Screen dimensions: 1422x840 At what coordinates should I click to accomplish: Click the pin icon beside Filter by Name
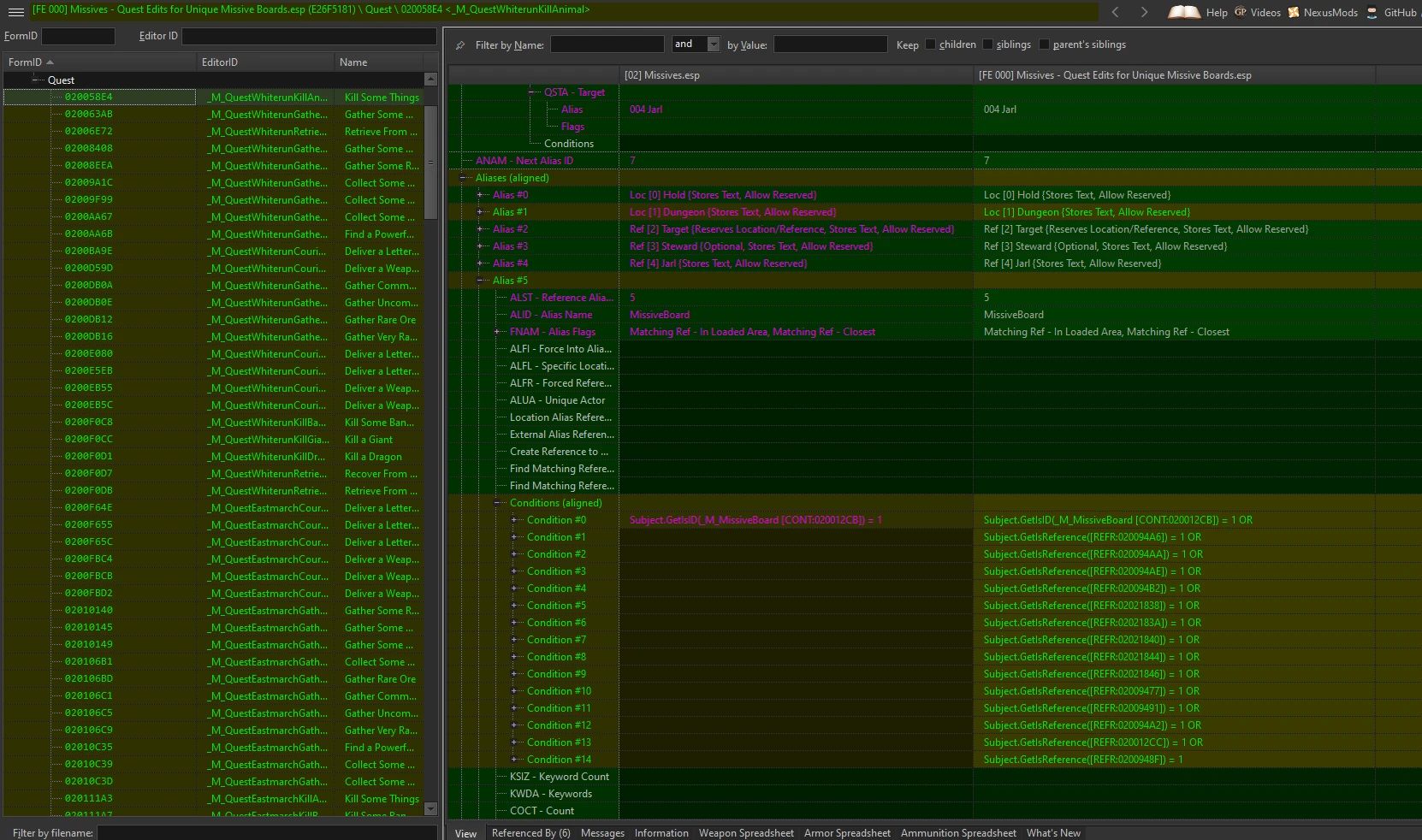pos(460,45)
